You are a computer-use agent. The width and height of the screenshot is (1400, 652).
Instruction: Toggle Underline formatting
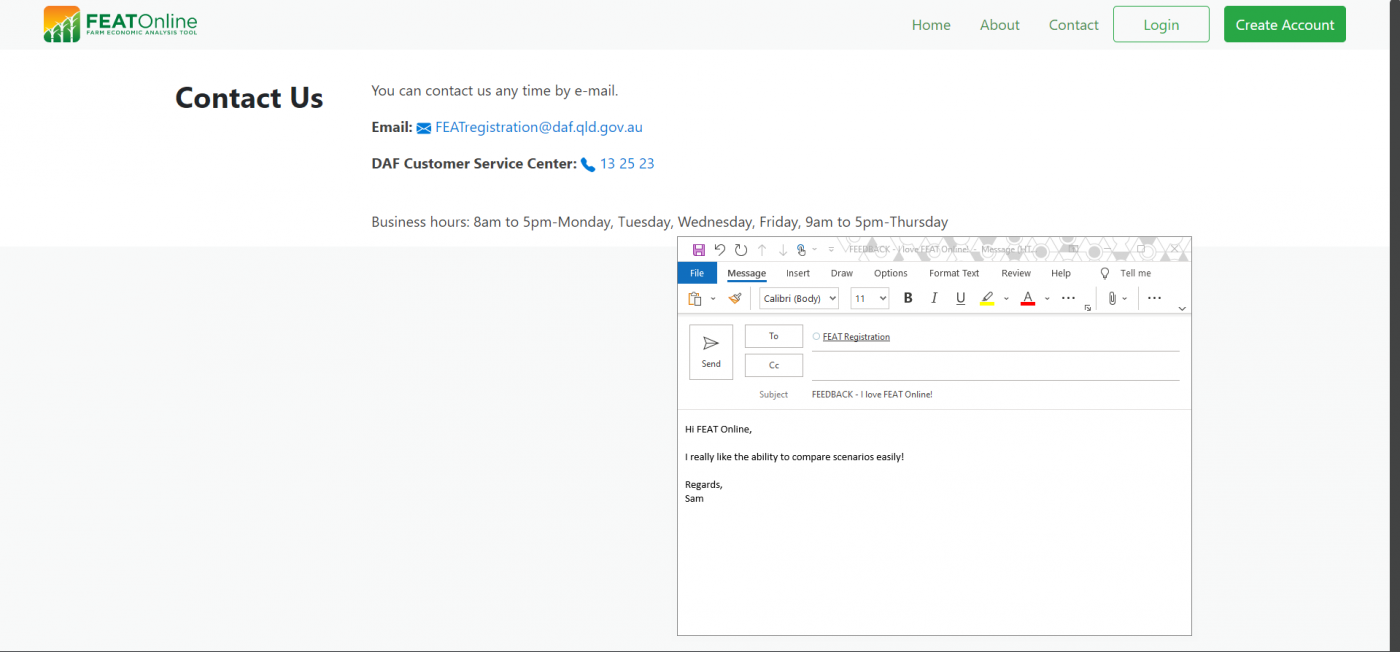click(x=960, y=298)
